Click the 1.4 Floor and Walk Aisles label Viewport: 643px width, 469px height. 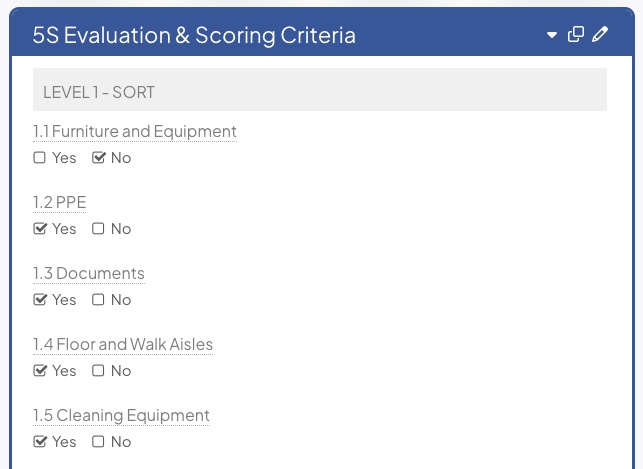(x=123, y=344)
